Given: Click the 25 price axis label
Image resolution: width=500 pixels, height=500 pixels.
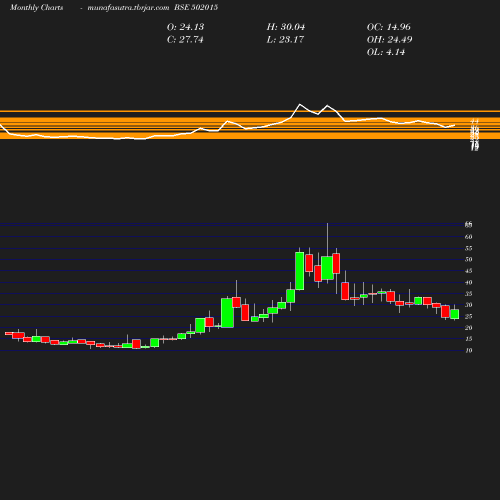Looking at the screenshot, I should (469, 316).
